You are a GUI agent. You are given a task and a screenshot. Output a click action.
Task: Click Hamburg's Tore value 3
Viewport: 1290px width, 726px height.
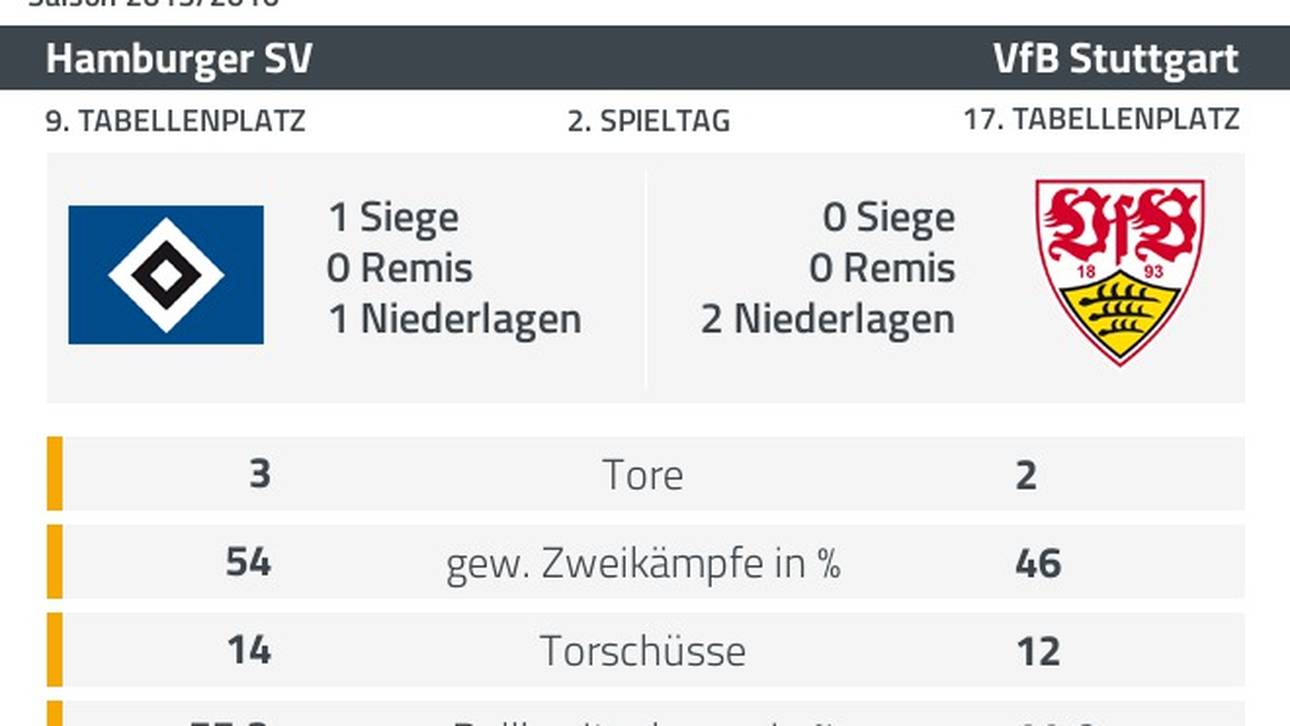click(x=259, y=474)
